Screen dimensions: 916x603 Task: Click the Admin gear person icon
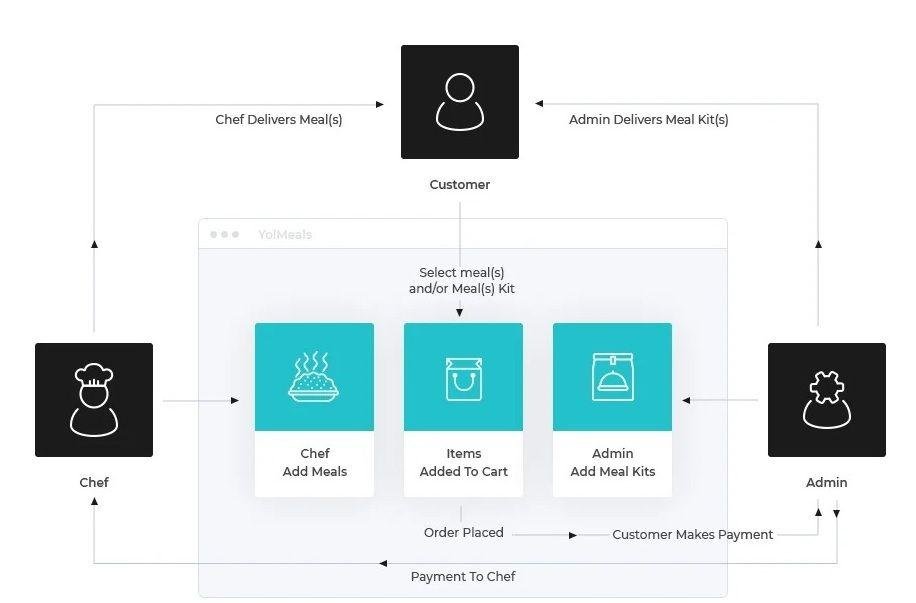[826, 400]
